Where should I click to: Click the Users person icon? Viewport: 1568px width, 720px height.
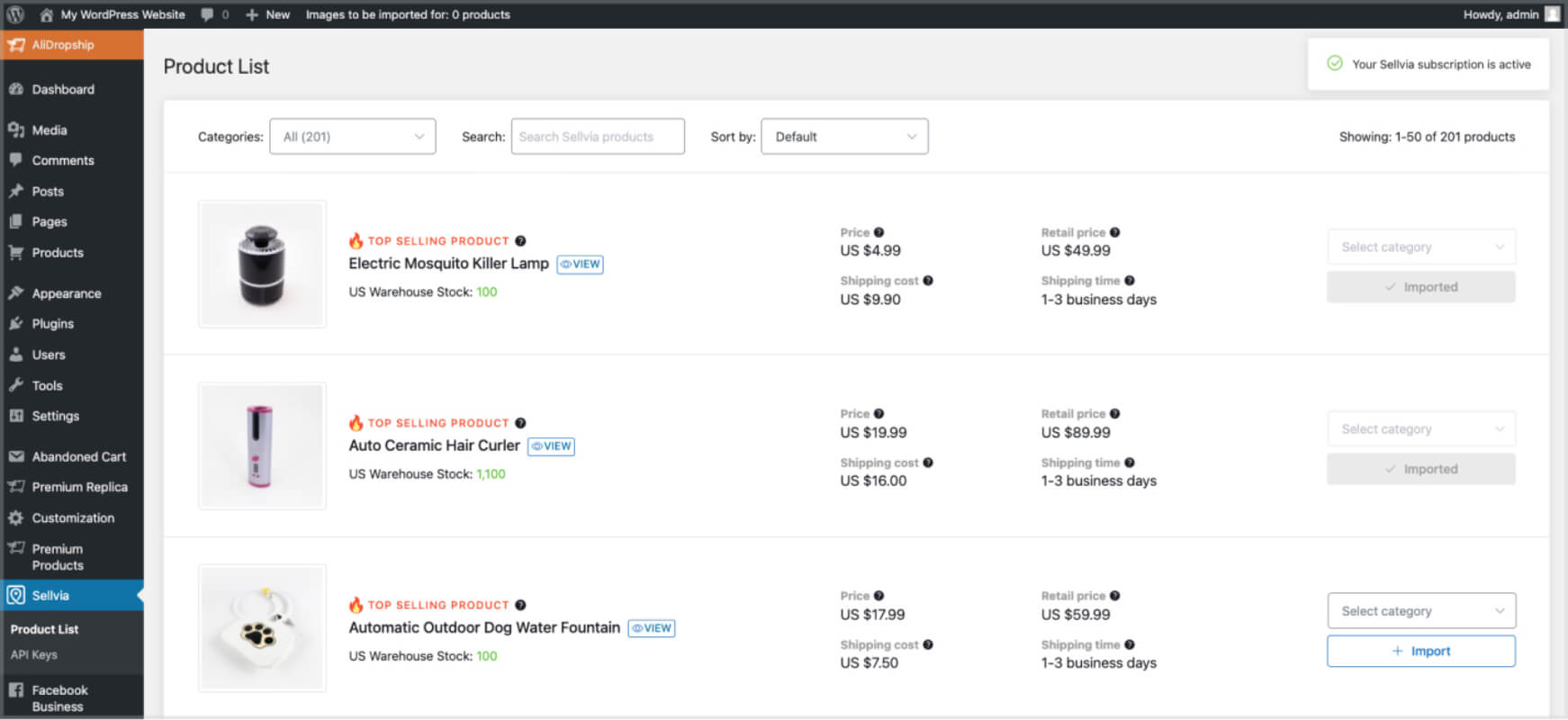pos(16,355)
